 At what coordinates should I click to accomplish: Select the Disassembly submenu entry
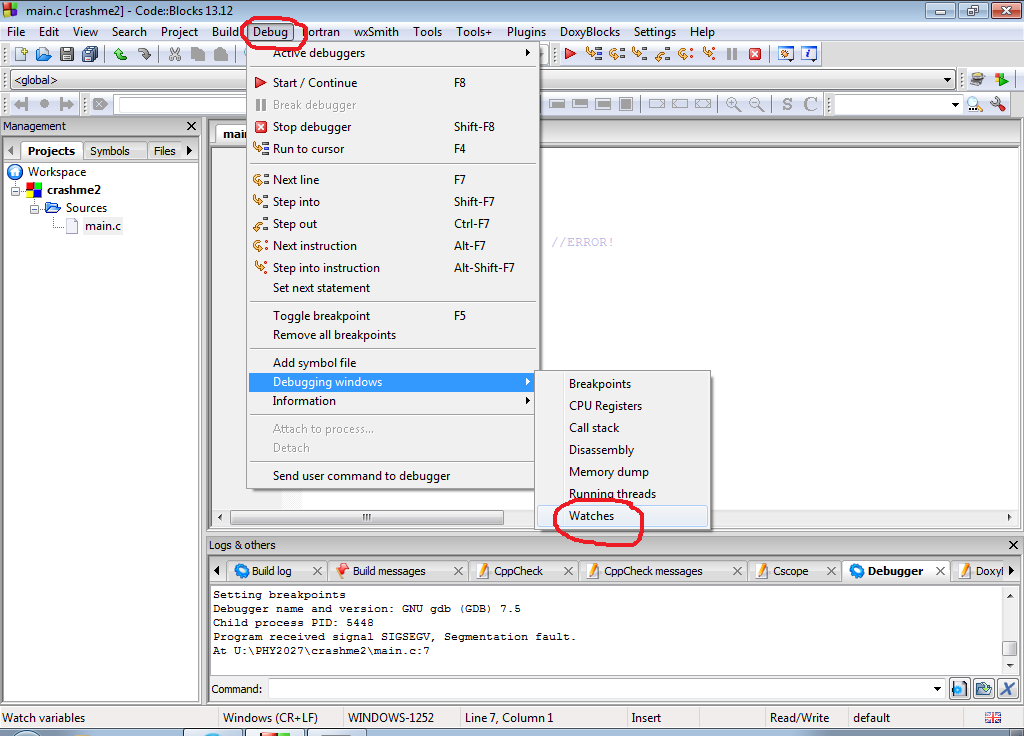coord(622,450)
